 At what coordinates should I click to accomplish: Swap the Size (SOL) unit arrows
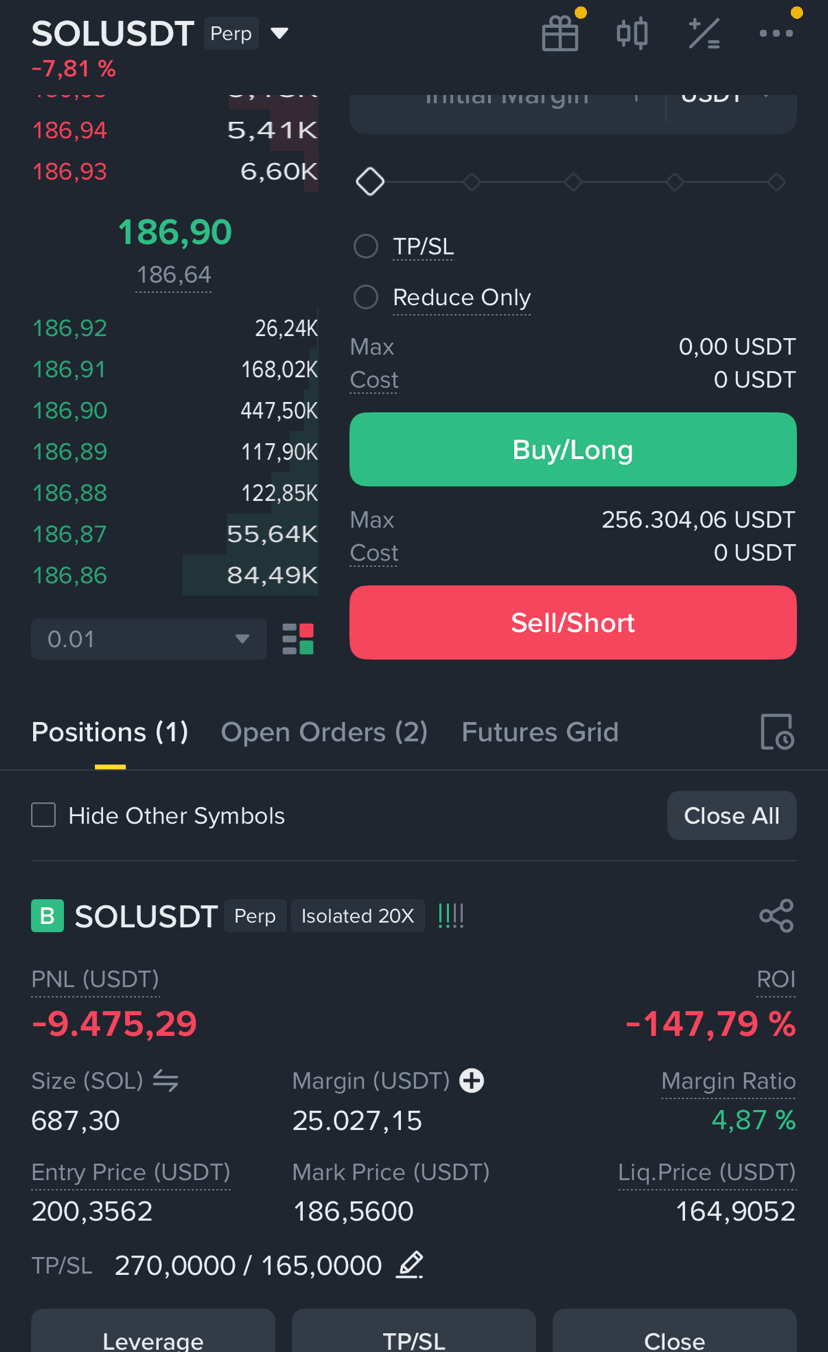pos(166,1080)
